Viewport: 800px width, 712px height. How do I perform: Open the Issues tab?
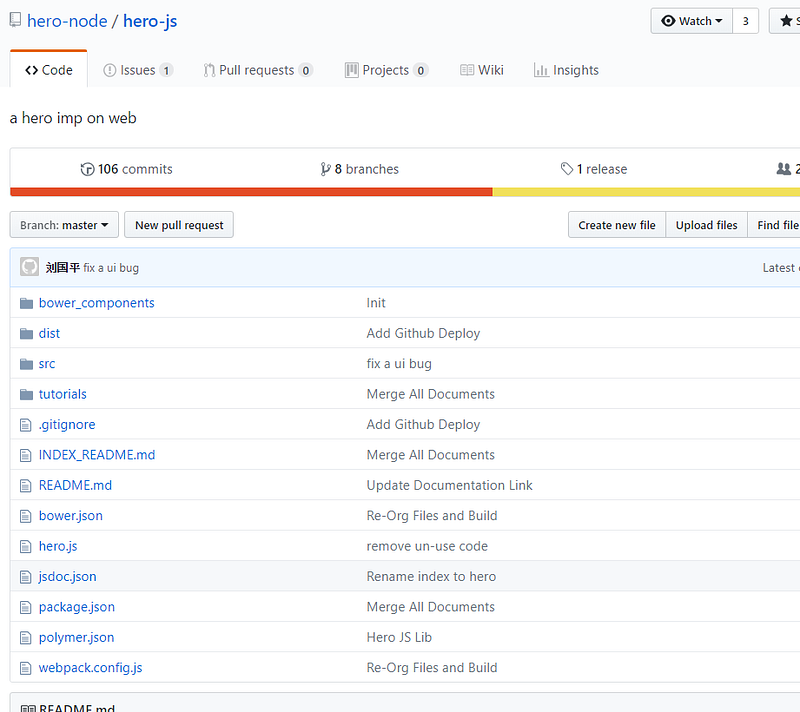tap(138, 70)
